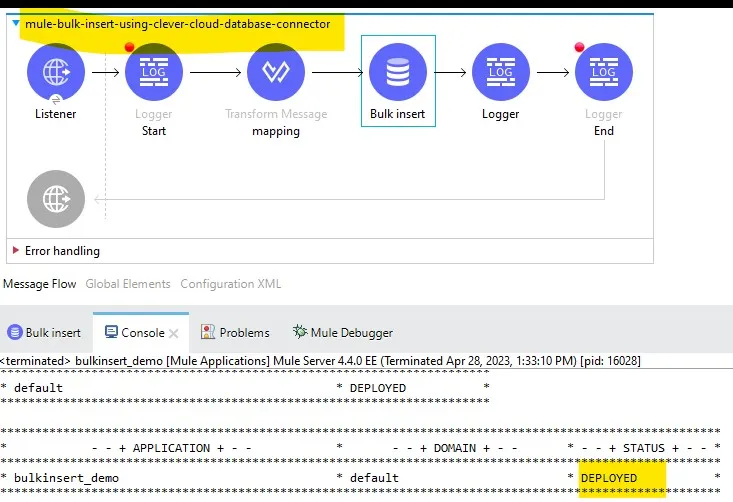
Task: Click the Console monitor icon
Action: click(x=111, y=332)
